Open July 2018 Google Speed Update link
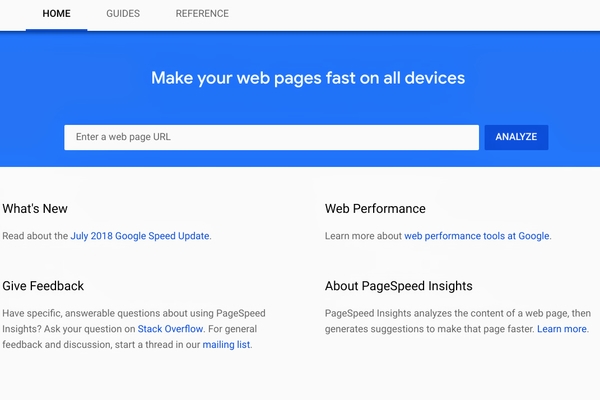 tap(140, 236)
